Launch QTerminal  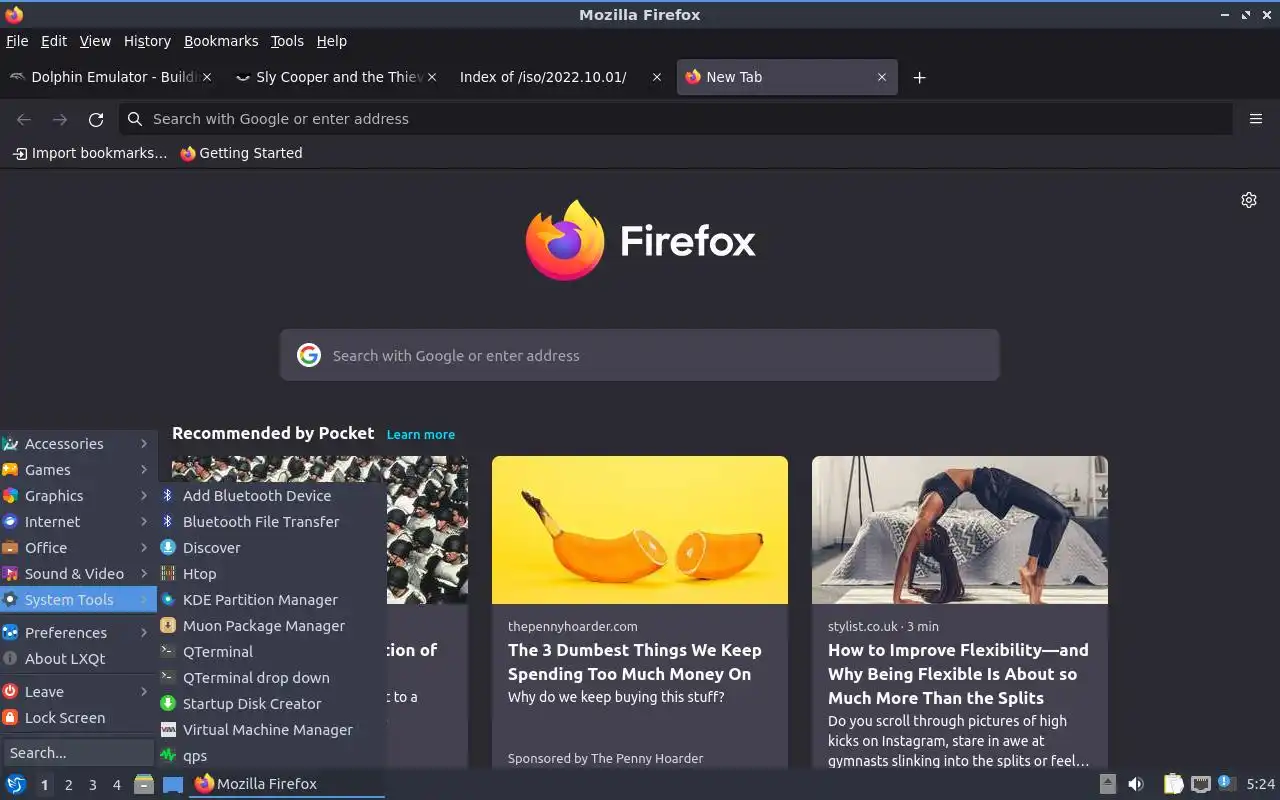(271, 652)
